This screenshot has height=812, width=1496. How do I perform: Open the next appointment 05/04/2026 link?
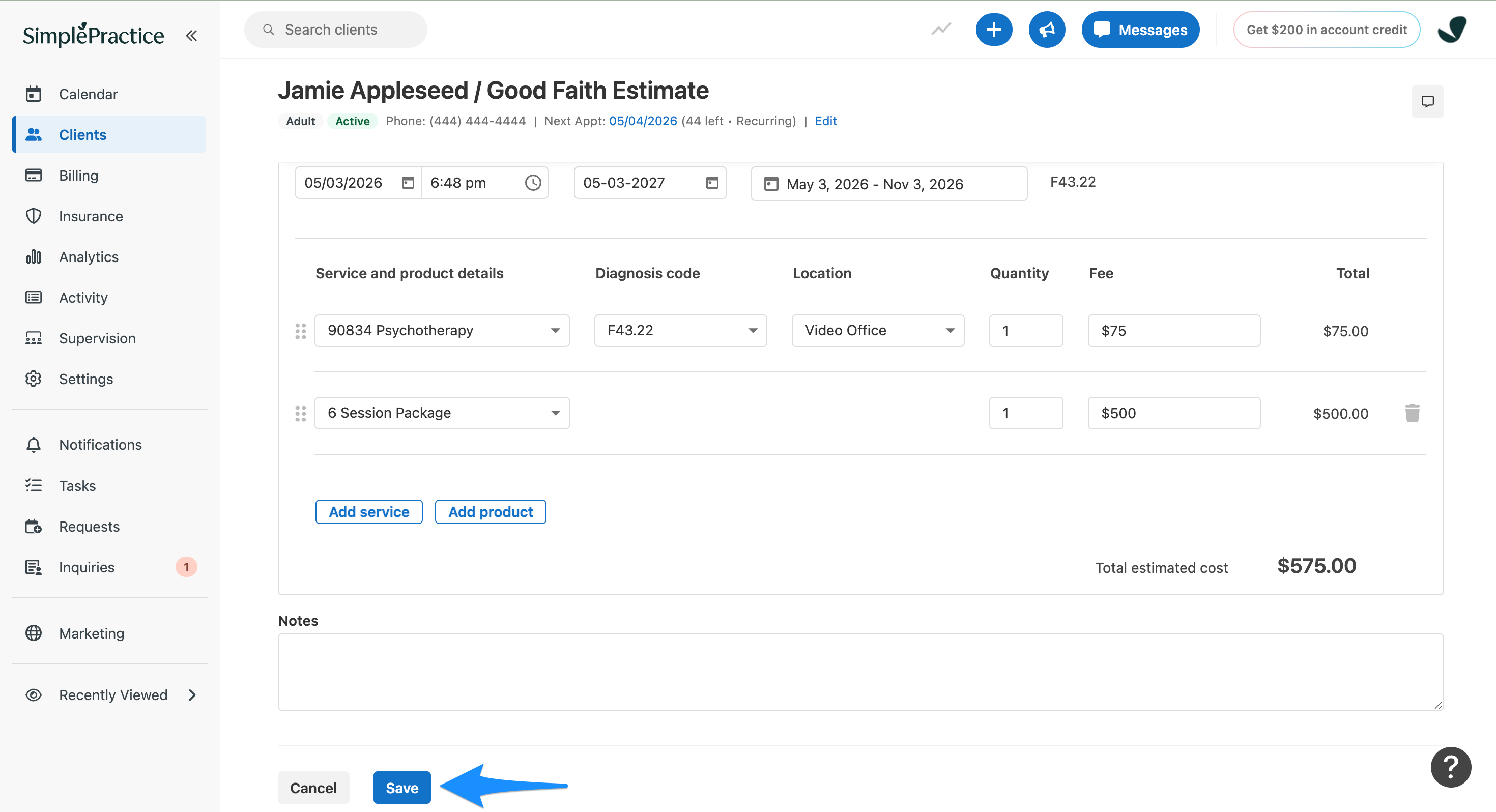coord(643,121)
